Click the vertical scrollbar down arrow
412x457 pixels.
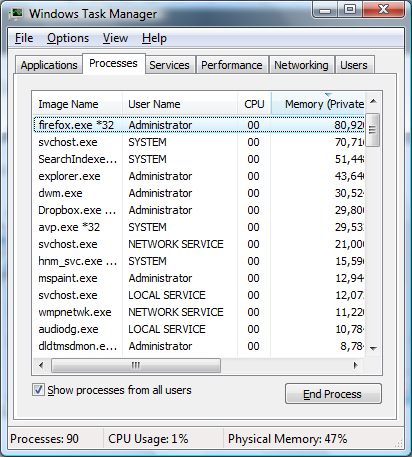tap(373, 349)
